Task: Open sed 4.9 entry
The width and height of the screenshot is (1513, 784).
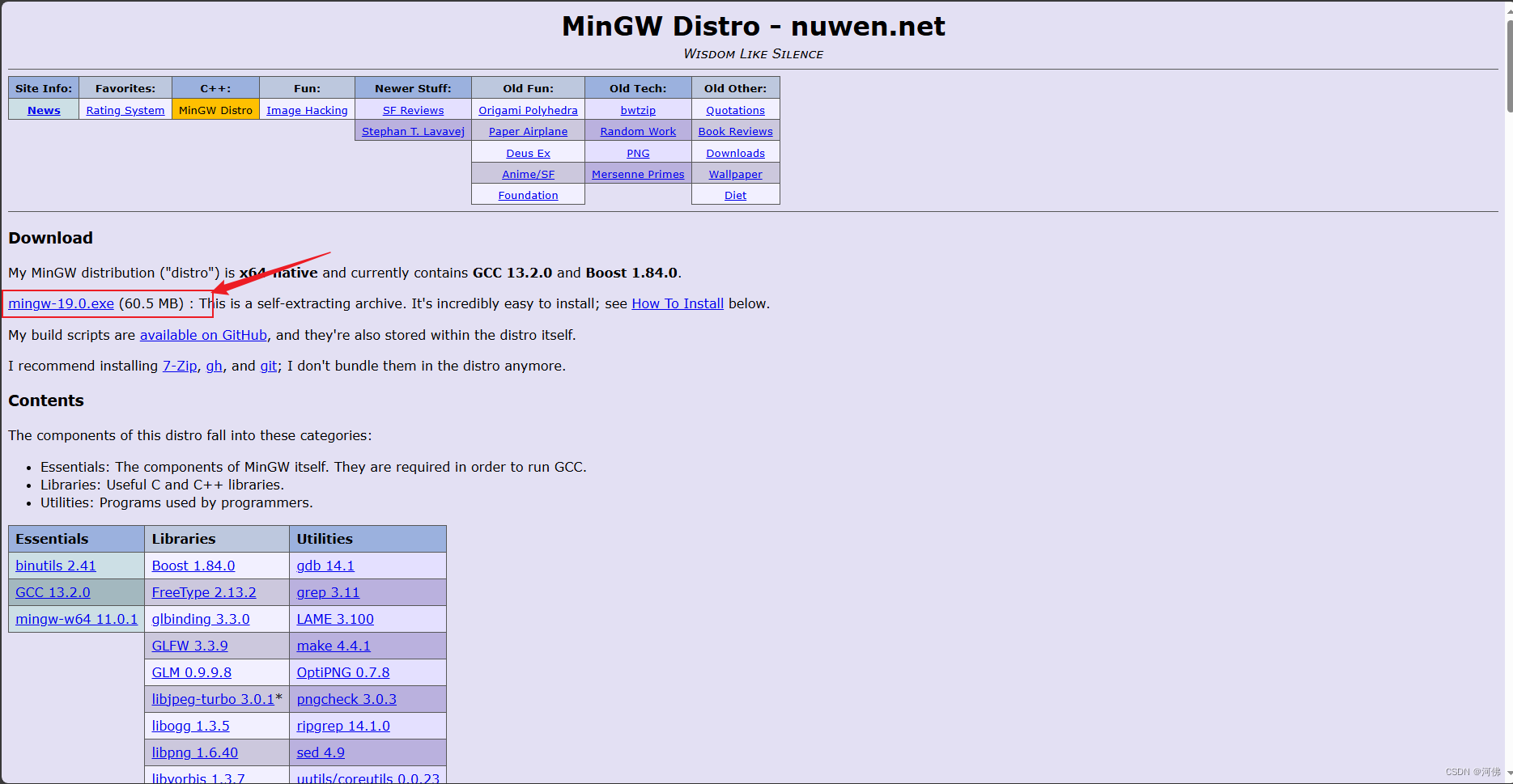Action: click(321, 752)
